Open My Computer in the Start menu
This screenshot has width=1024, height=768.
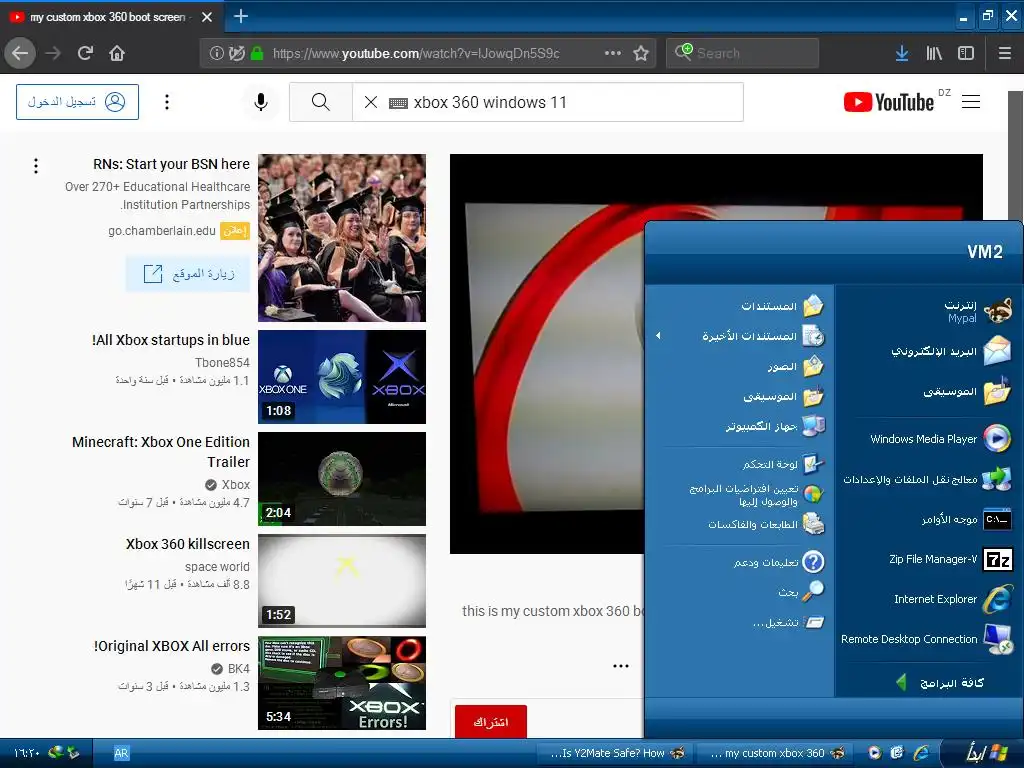click(775, 426)
